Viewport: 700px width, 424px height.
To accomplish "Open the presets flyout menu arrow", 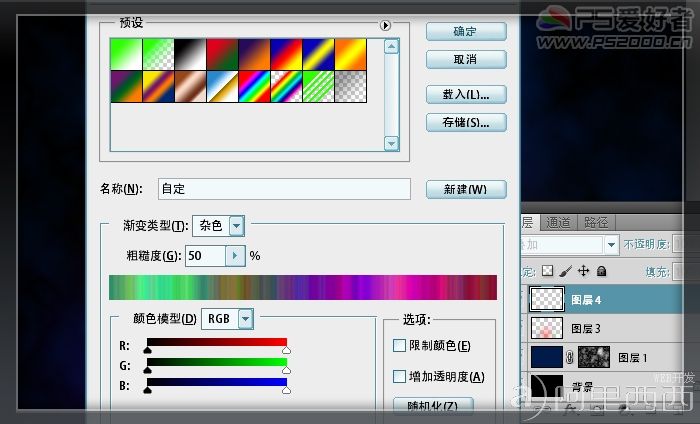I will click(385, 25).
